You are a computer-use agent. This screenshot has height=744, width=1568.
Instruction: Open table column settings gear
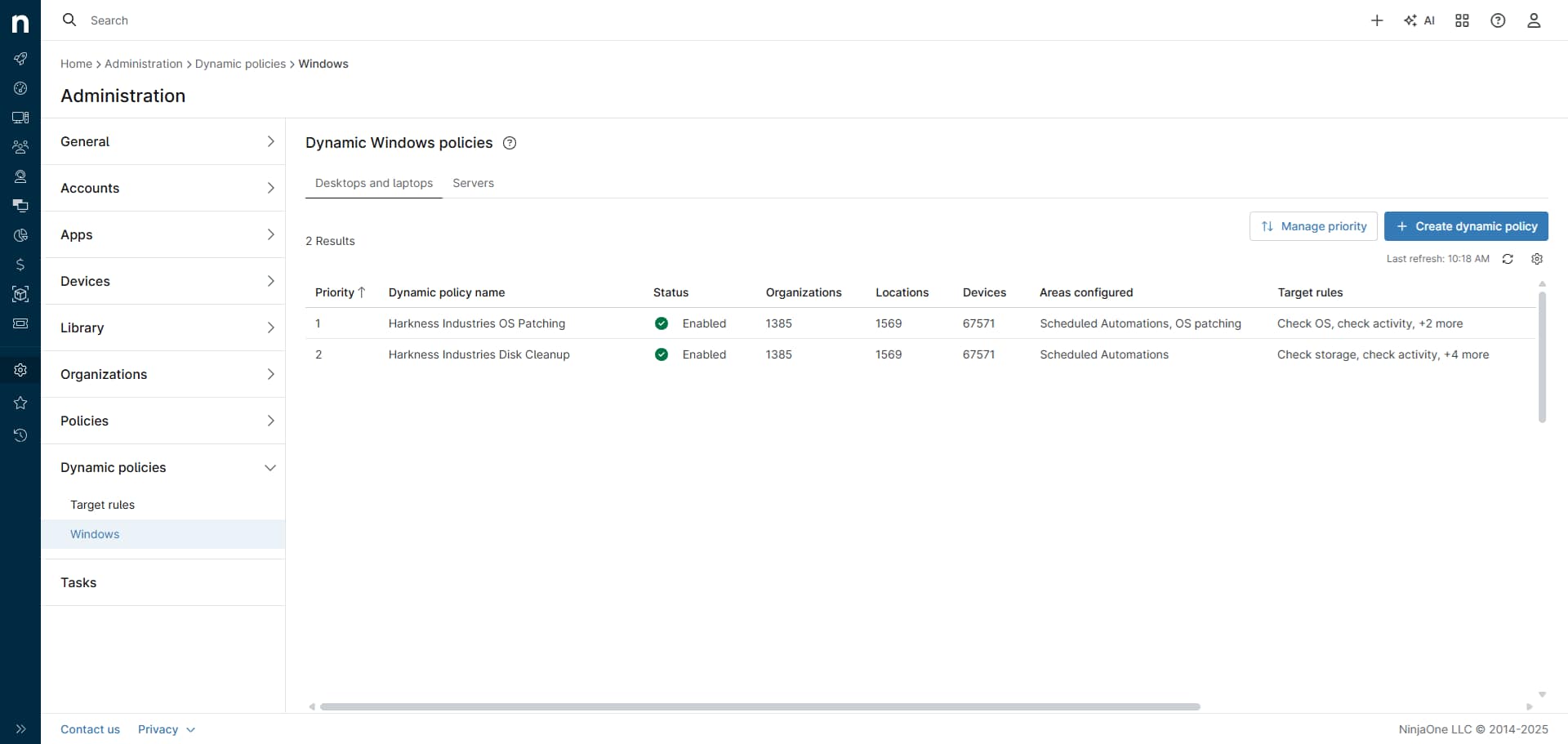click(x=1538, y=259)
